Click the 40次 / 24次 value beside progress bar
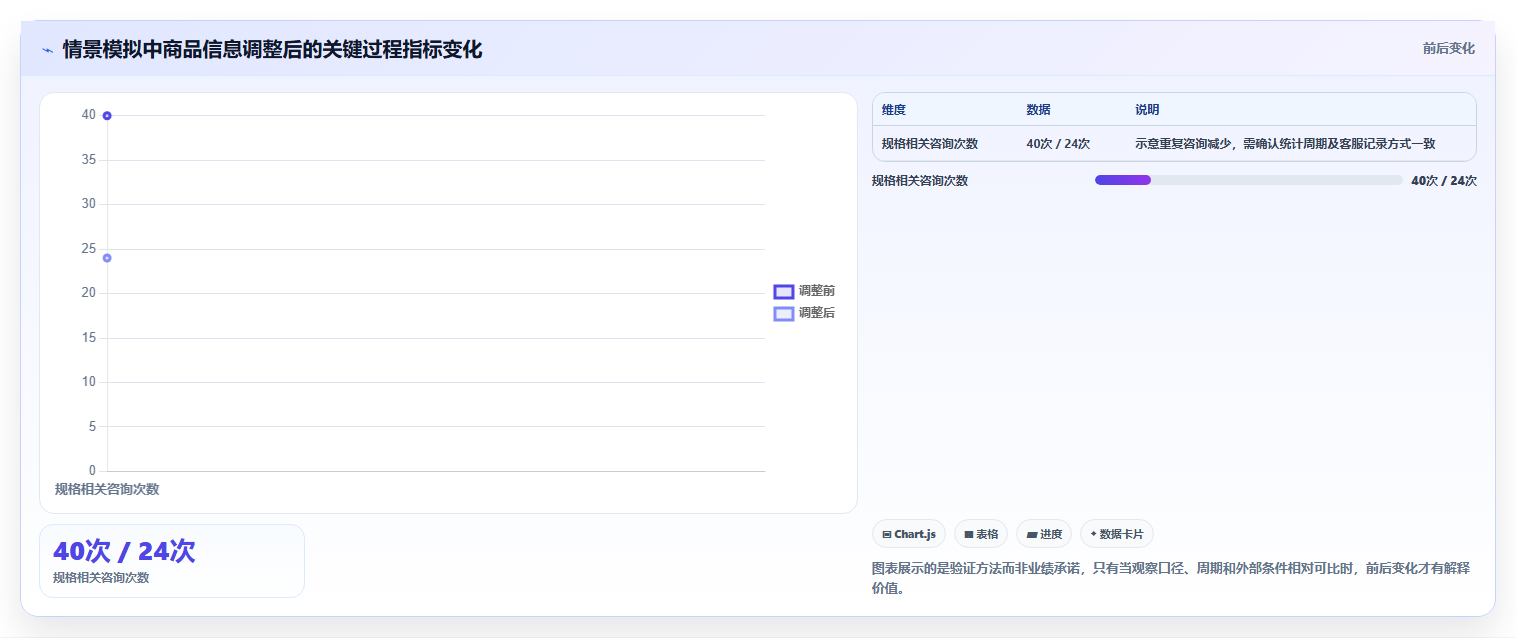1516x638 pixels. click(1444, 181)
